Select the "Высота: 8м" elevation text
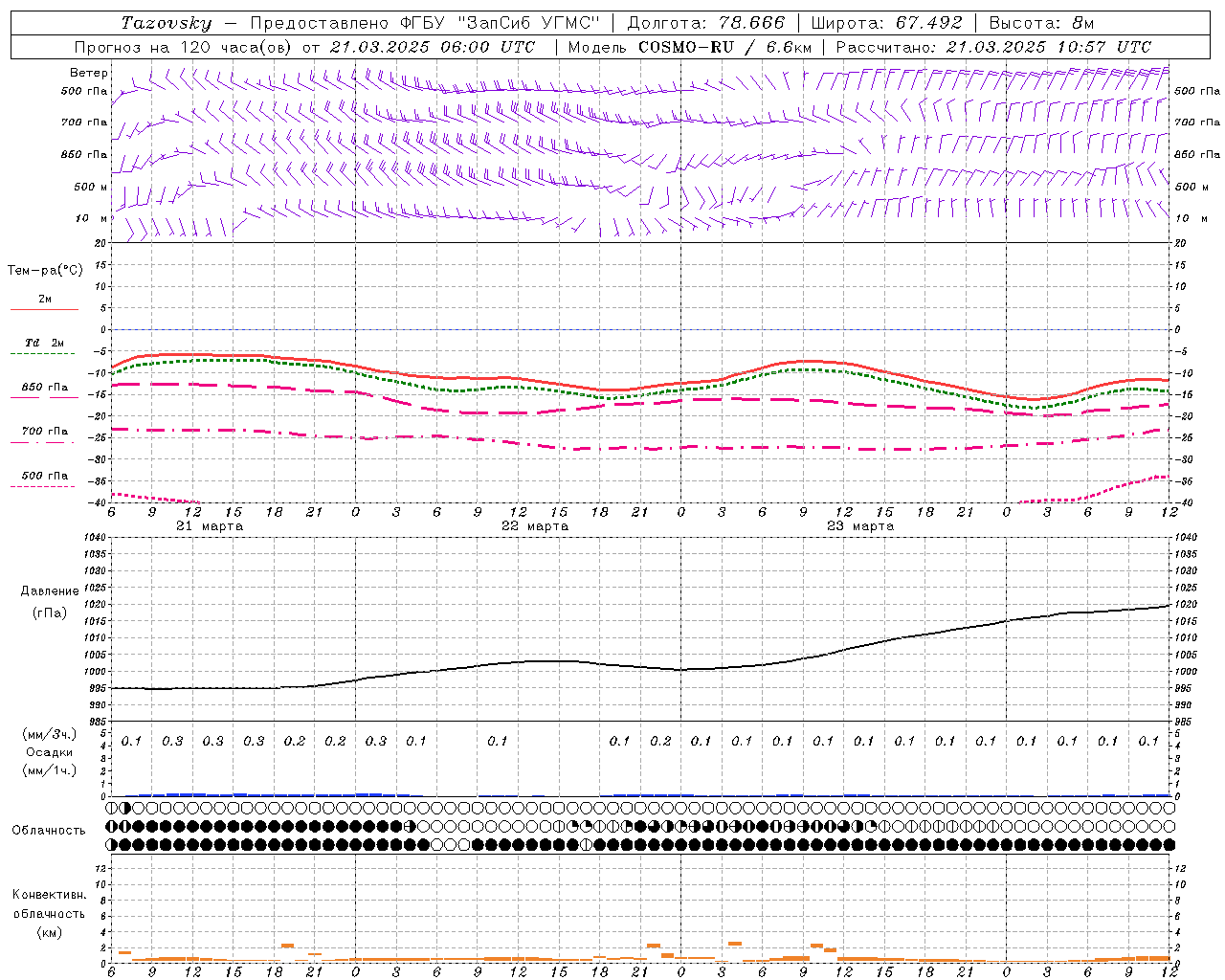 click(x=1041, y=23)
